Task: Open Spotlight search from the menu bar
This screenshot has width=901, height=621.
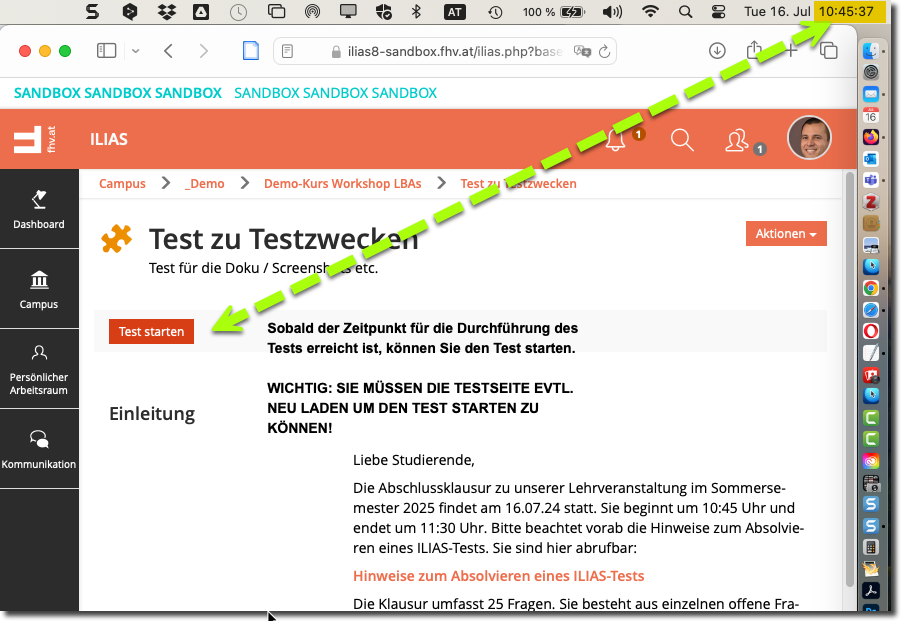Action: (x=685, y=14)
